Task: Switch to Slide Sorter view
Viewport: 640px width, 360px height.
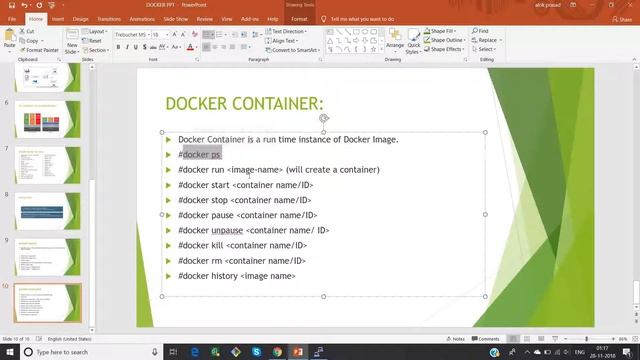Action: tap(527, 339)
